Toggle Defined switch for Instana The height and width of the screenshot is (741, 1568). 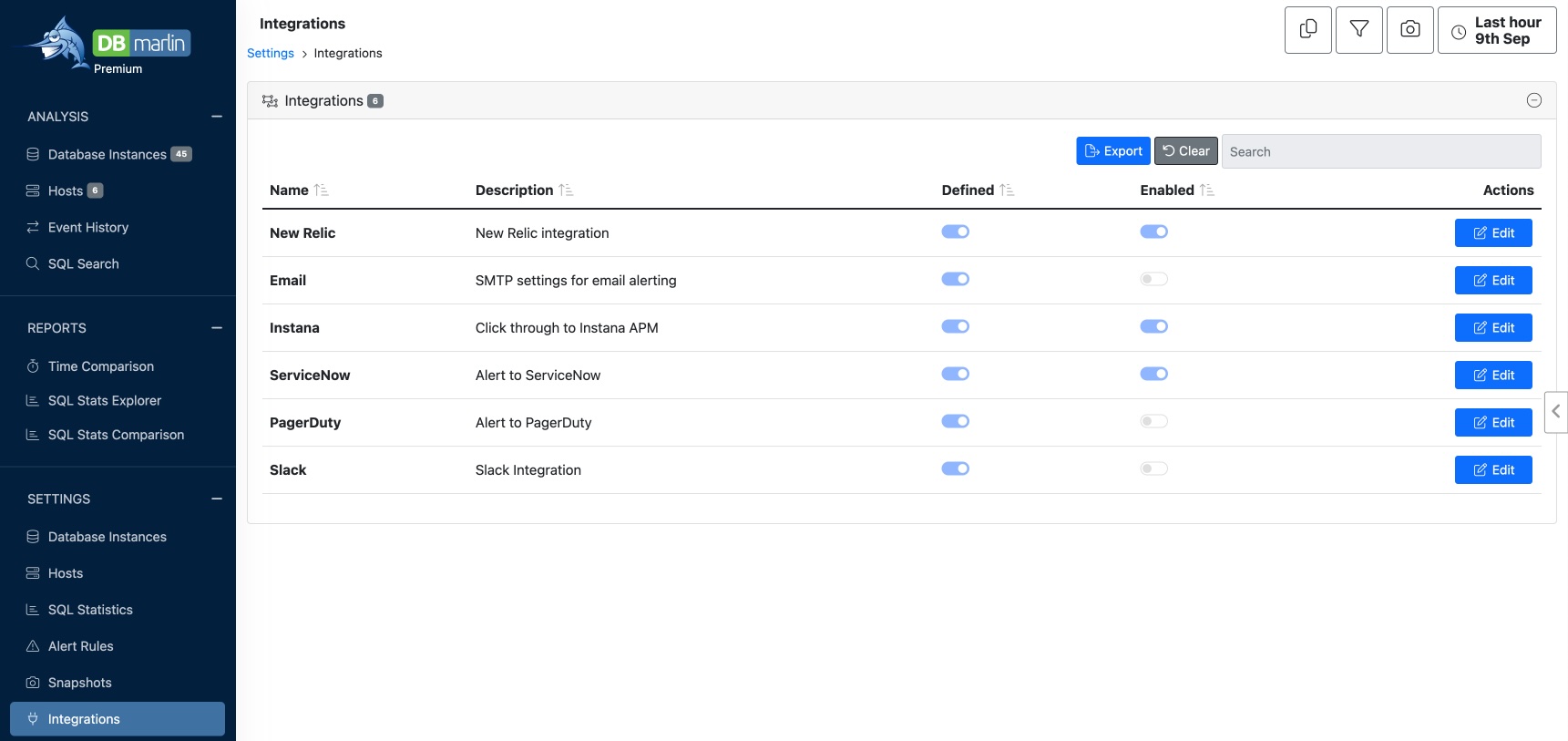[x=955, y=326]
